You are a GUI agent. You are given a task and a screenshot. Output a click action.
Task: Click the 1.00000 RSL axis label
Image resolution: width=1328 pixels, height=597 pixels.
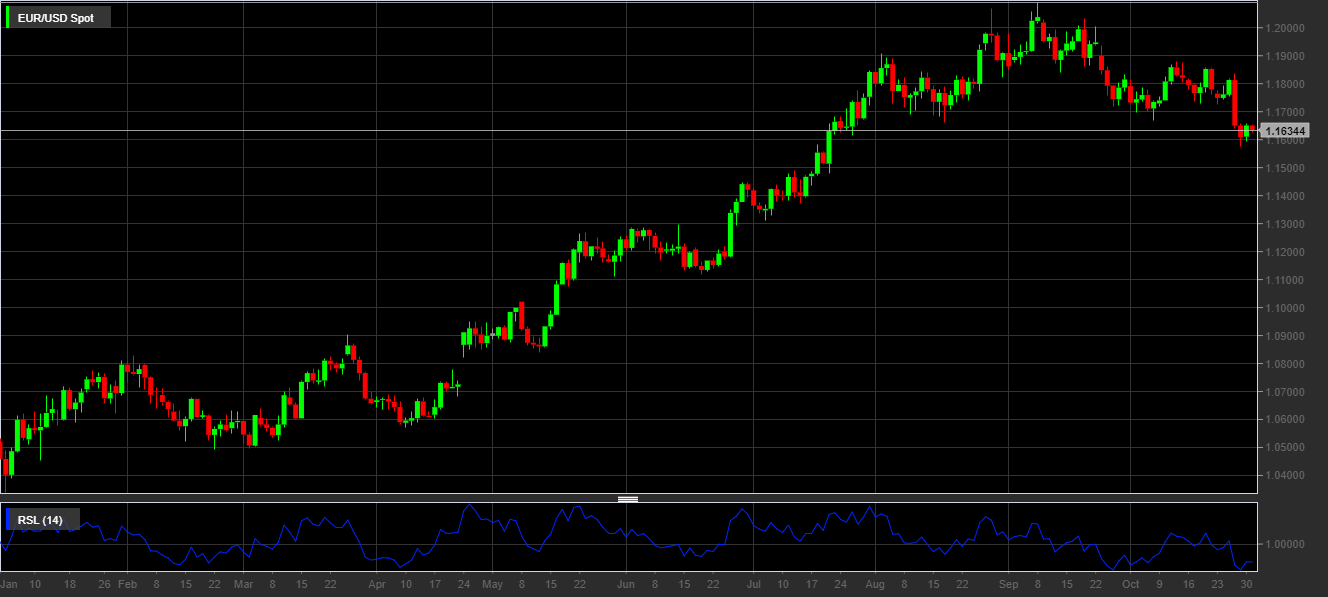pos(1286,545)
